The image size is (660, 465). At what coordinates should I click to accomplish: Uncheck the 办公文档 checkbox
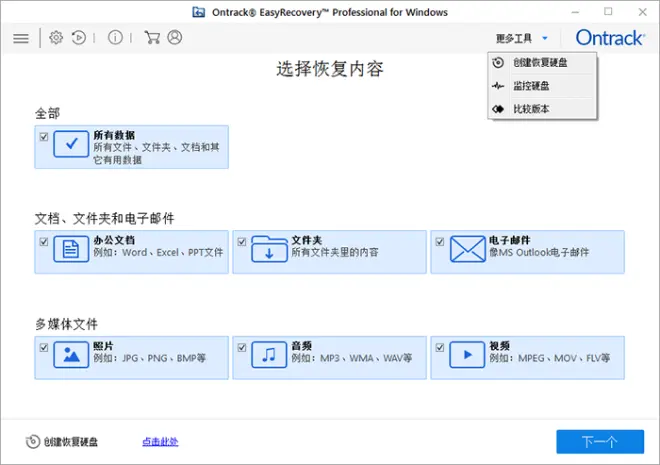[x=44, y=242]
